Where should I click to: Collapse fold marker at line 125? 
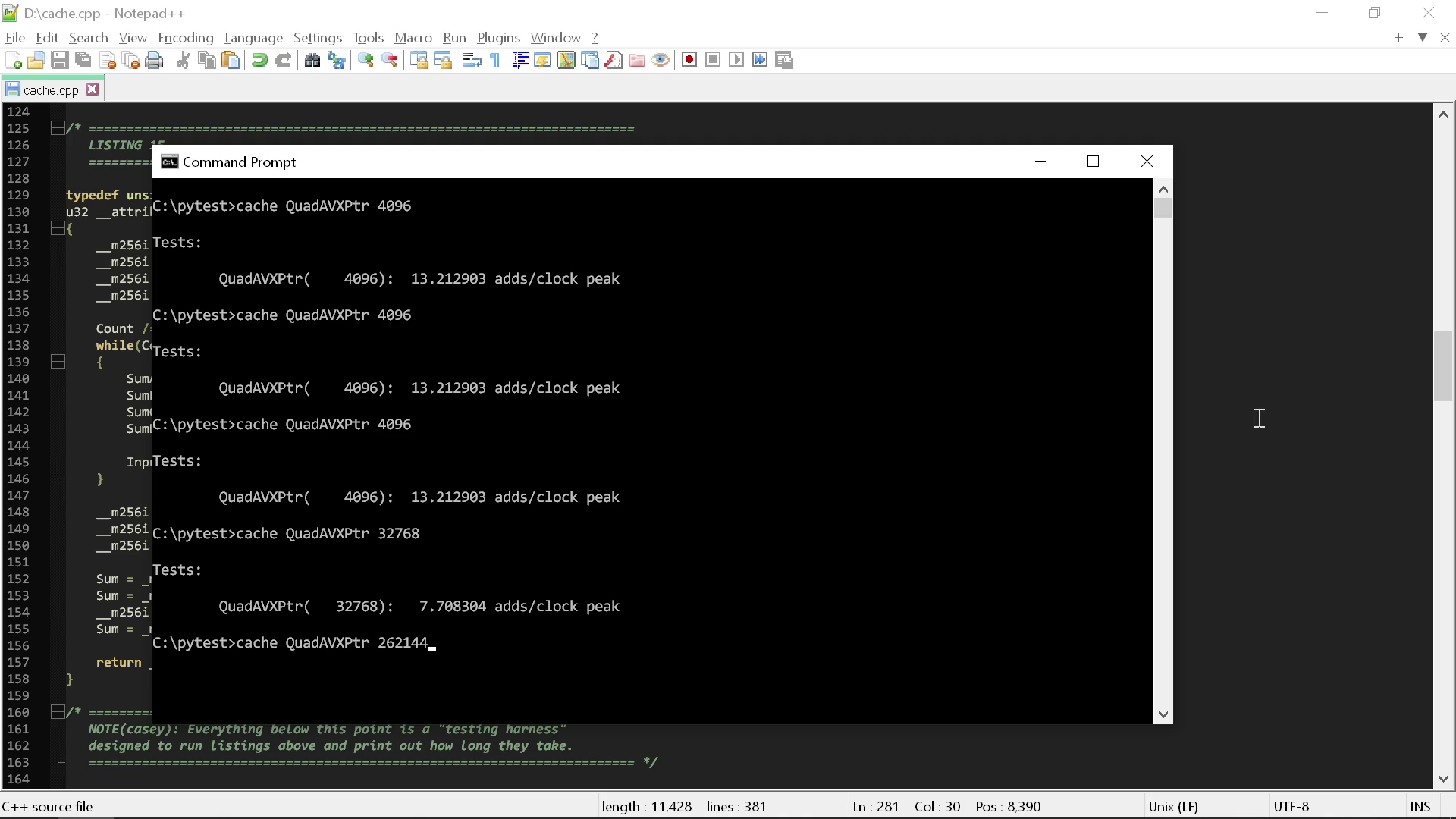click(58, 128)
